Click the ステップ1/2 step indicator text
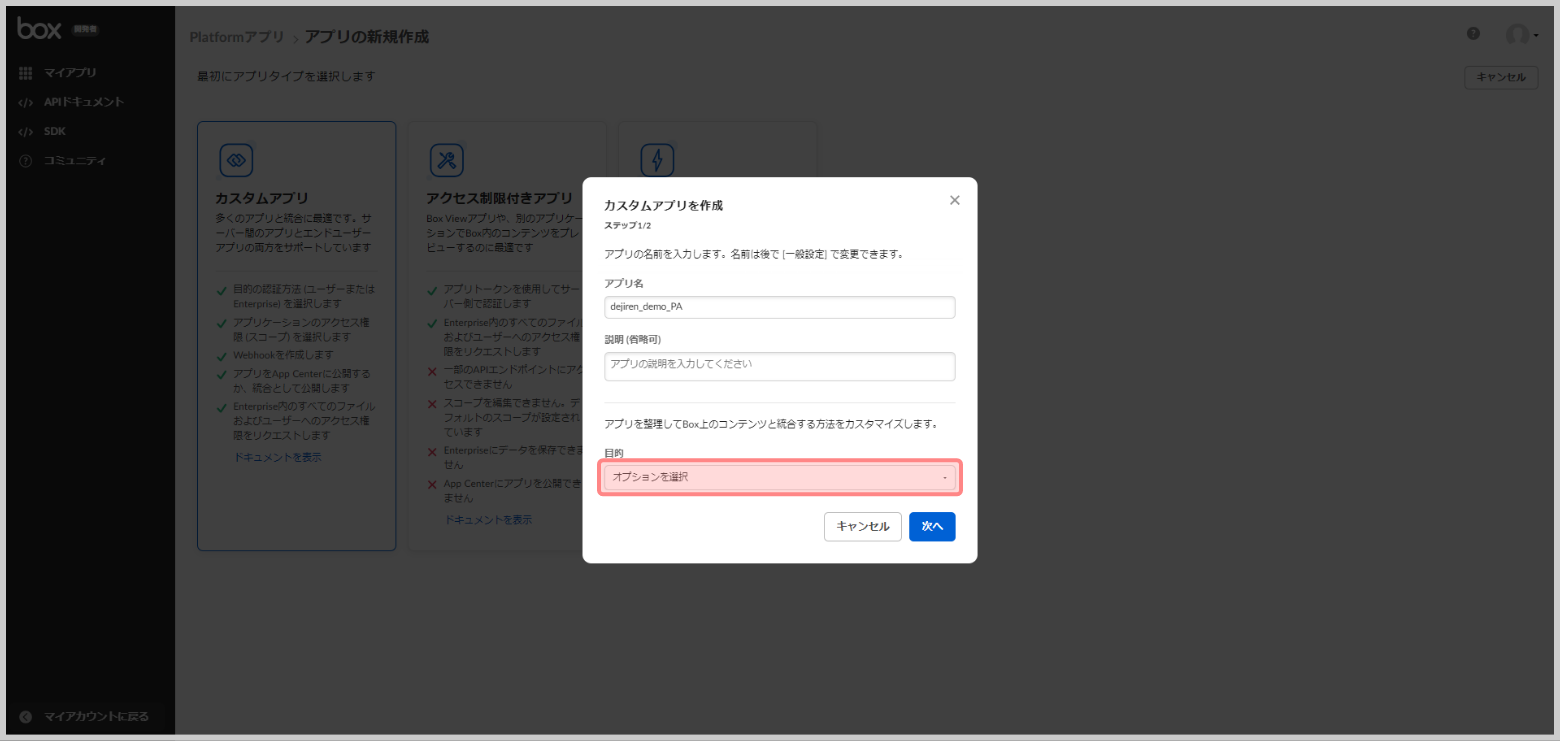Image resolution: width=1560 pixels, height=741 pixels. pyautogui.click(x=628, y=226)
